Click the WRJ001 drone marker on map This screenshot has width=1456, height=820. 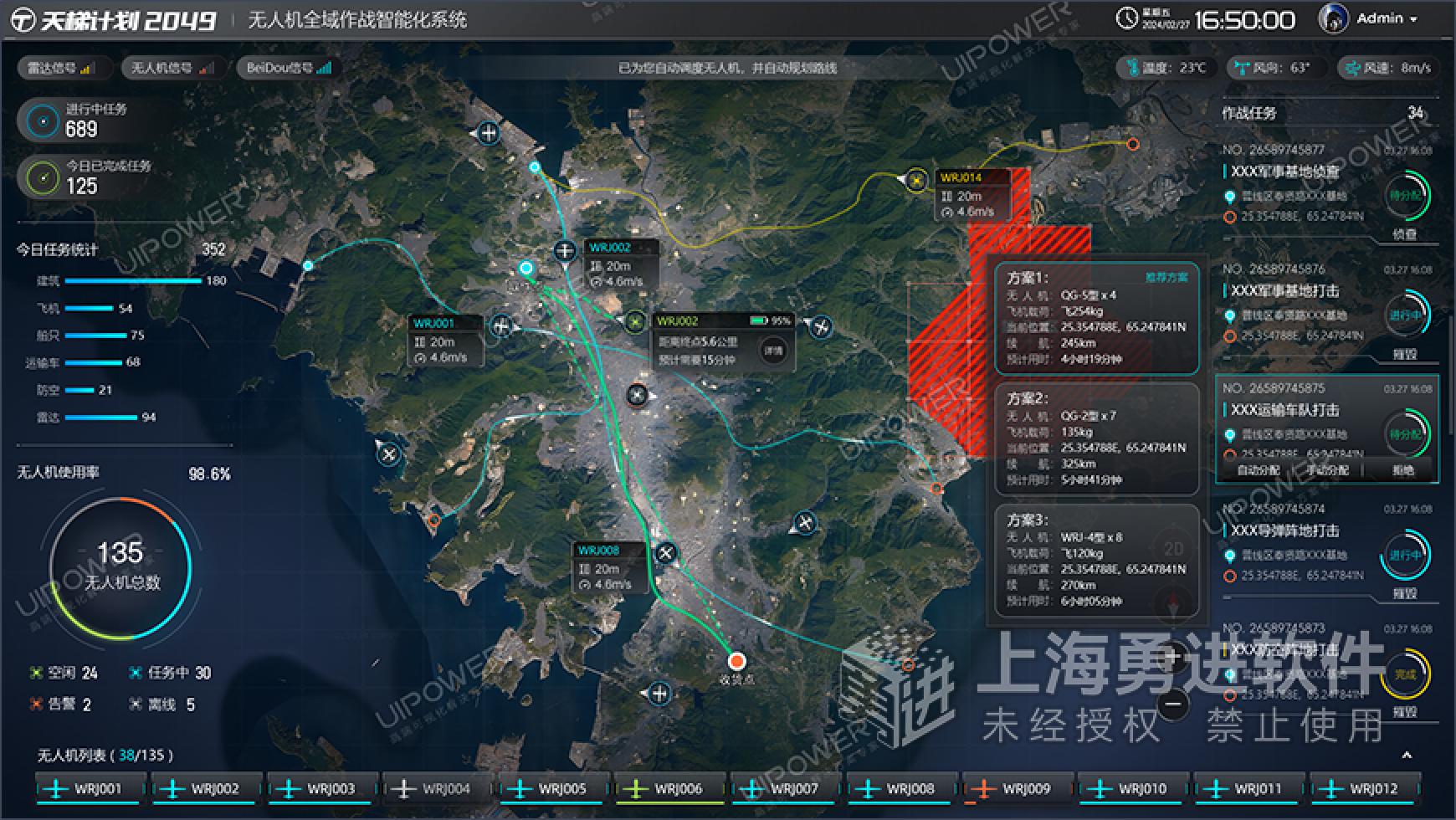point(501,325)
